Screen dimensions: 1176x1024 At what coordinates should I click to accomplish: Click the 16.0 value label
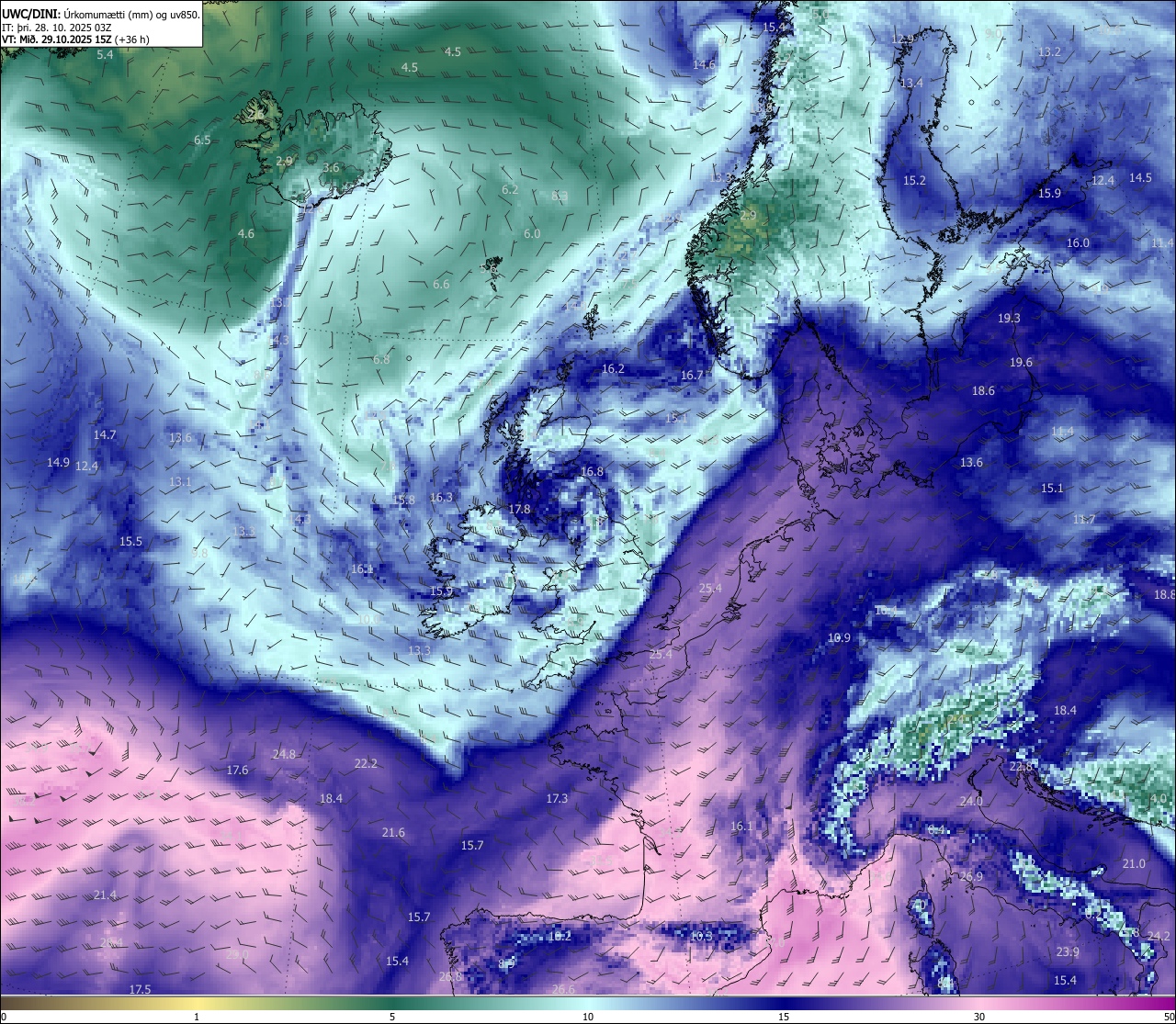click(x=1078, y=242)
